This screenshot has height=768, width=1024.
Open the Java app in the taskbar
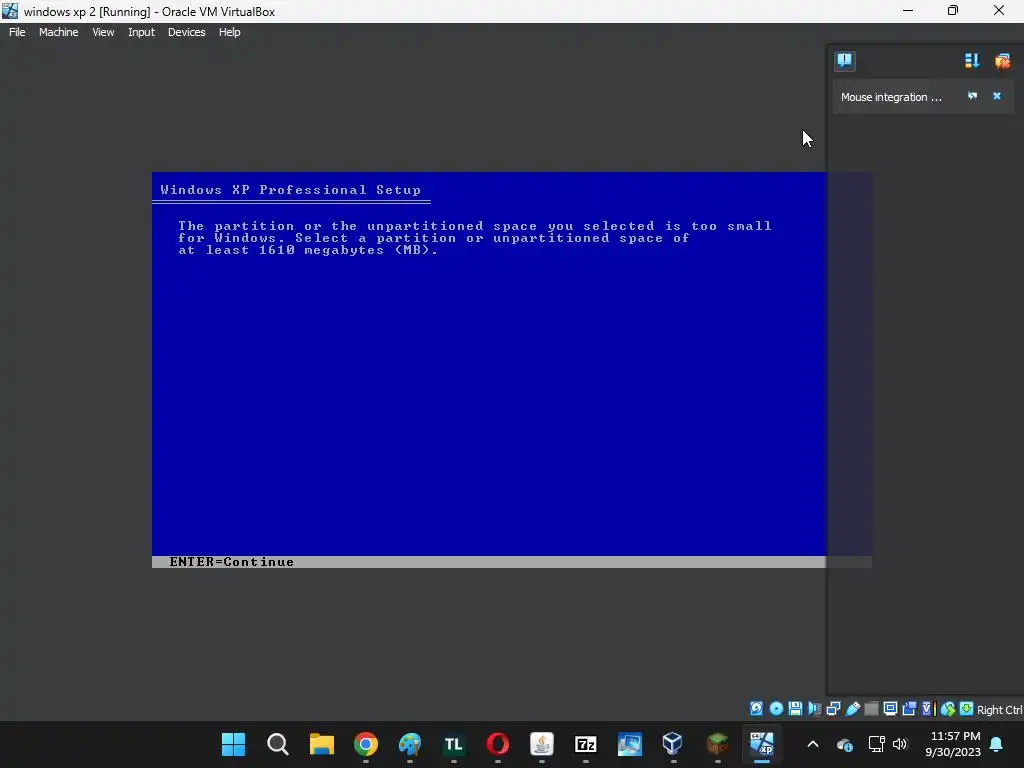[541, 744]
